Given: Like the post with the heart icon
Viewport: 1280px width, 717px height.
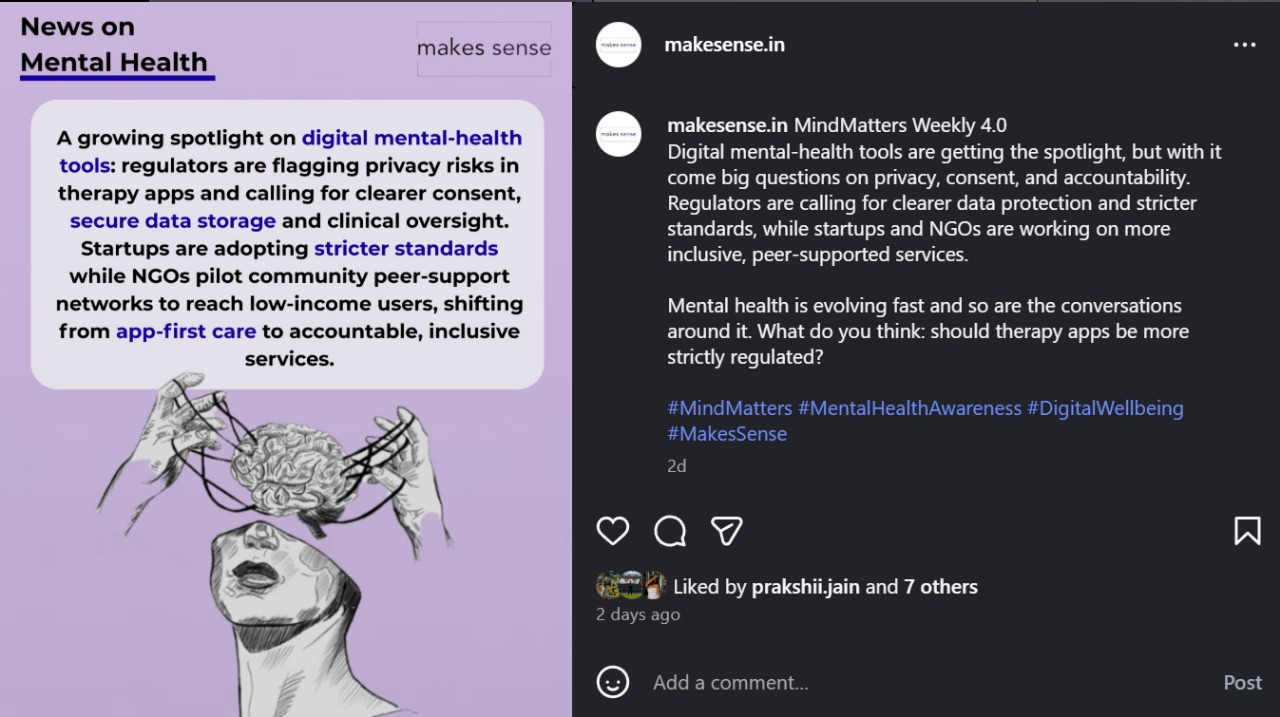Looking at the screenshot, I should point(613,530).
